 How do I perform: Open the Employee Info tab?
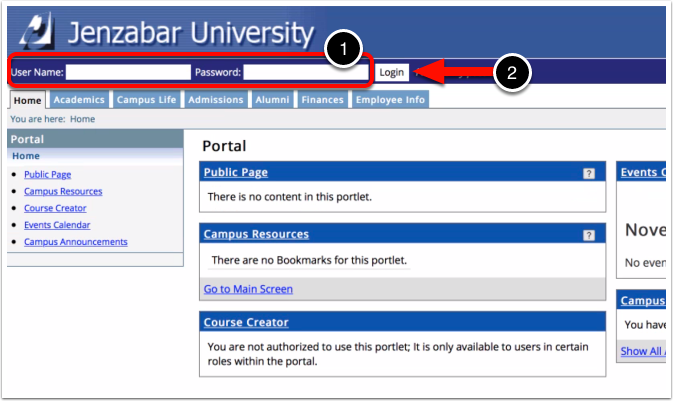(x=390, y=100)
